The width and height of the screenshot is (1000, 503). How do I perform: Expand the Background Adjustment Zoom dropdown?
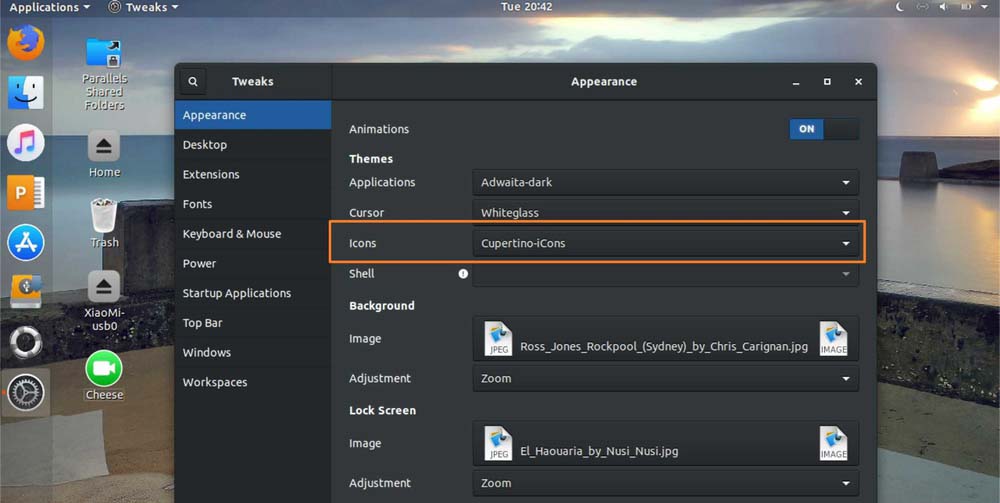click(x=665, y=379)
